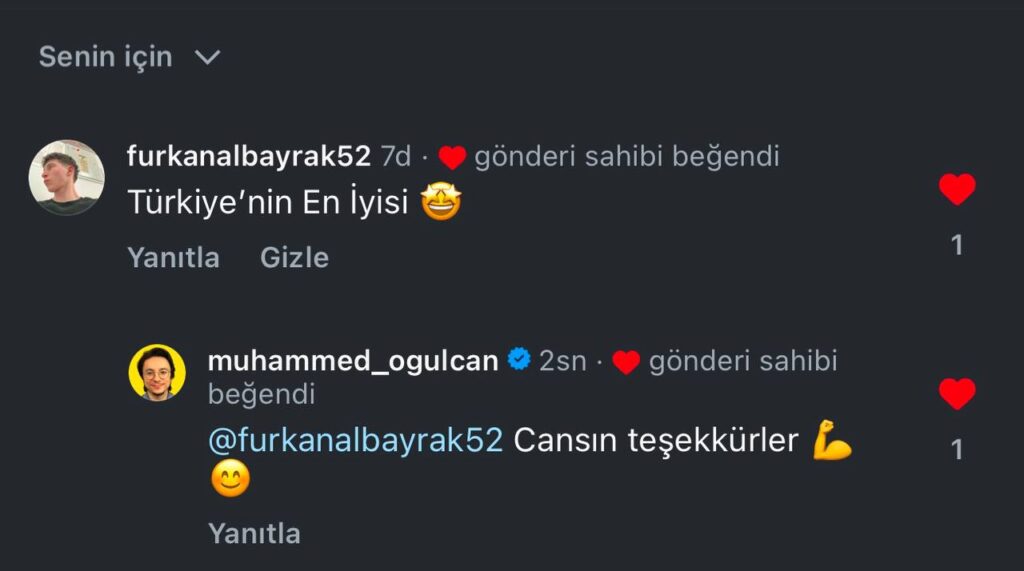Go to the muhammed_ogulcan username

[353, 361]
